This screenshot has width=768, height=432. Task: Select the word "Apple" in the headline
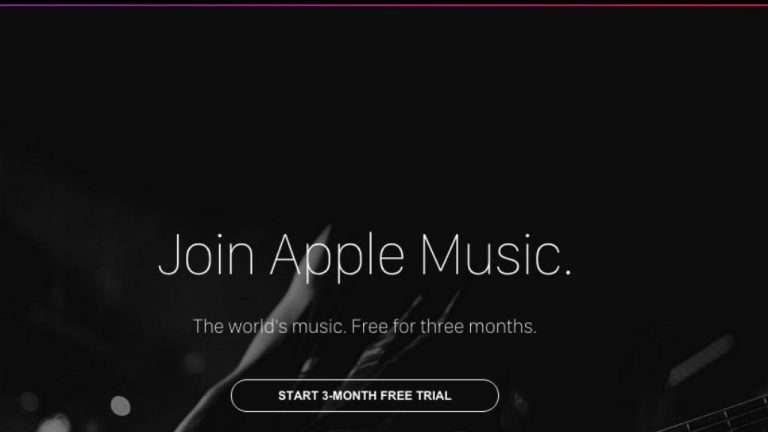point(337,257)
